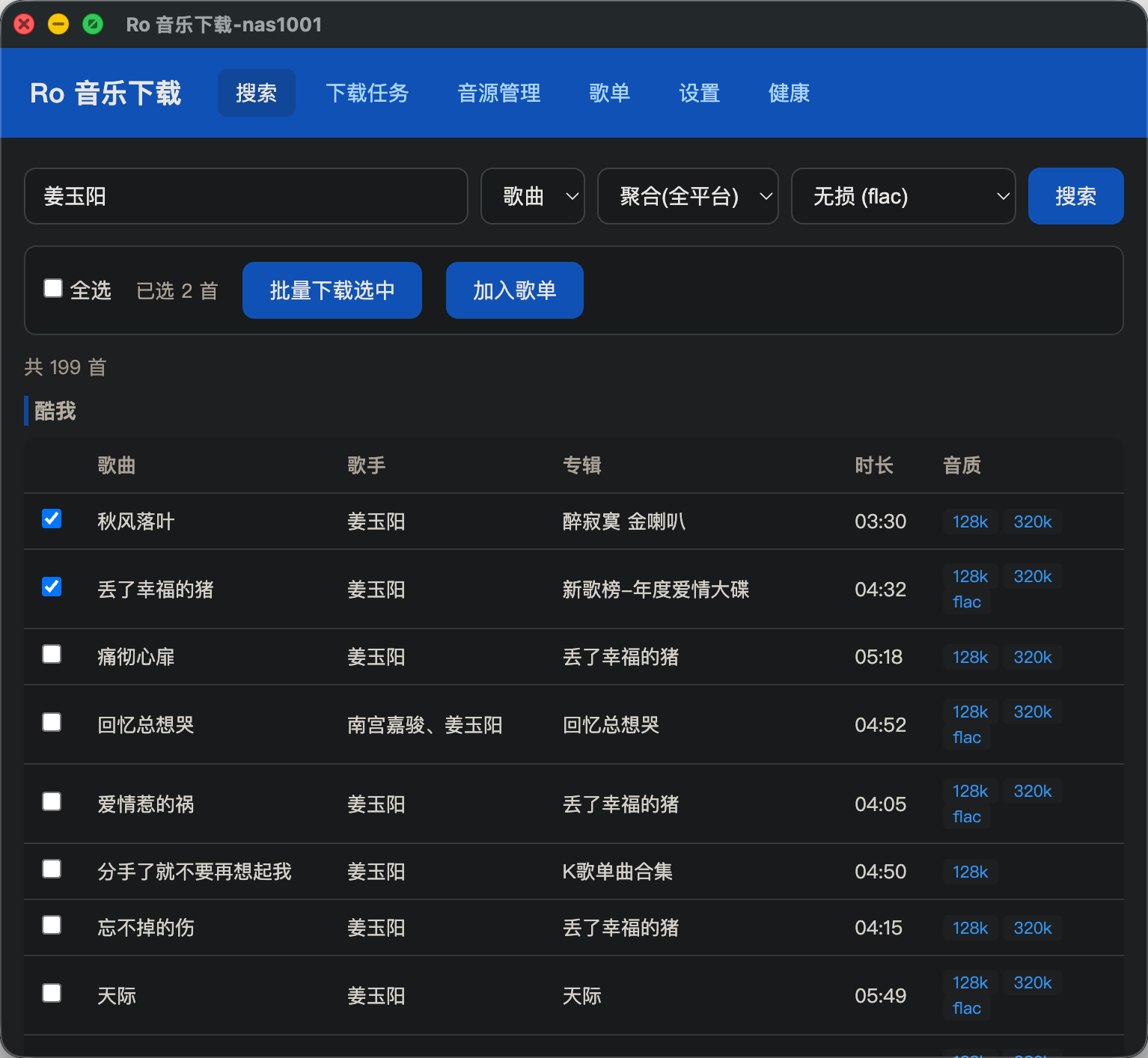Click the search field containing 姜玉阳
The height and width of the screenshot is (1058, 1148).
point(246,196)
